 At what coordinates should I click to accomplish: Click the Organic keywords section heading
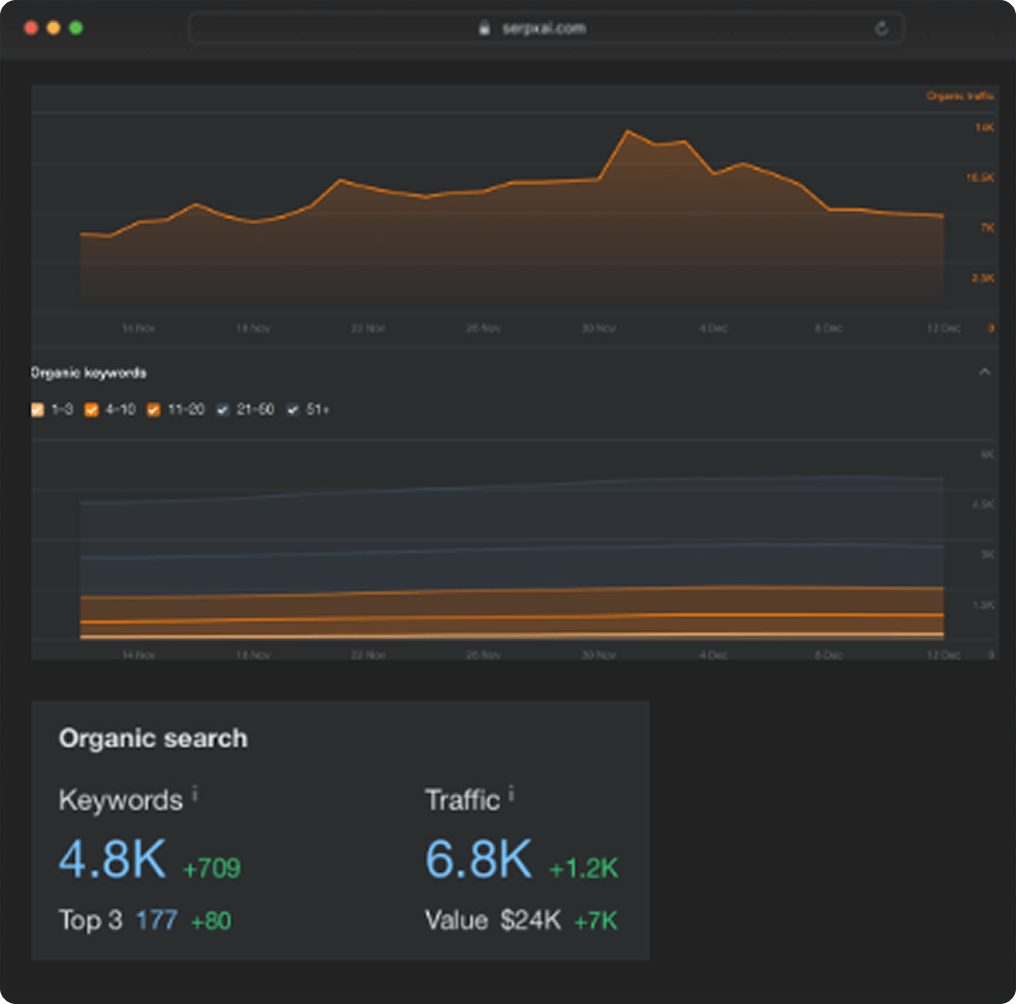pos(89,373)
